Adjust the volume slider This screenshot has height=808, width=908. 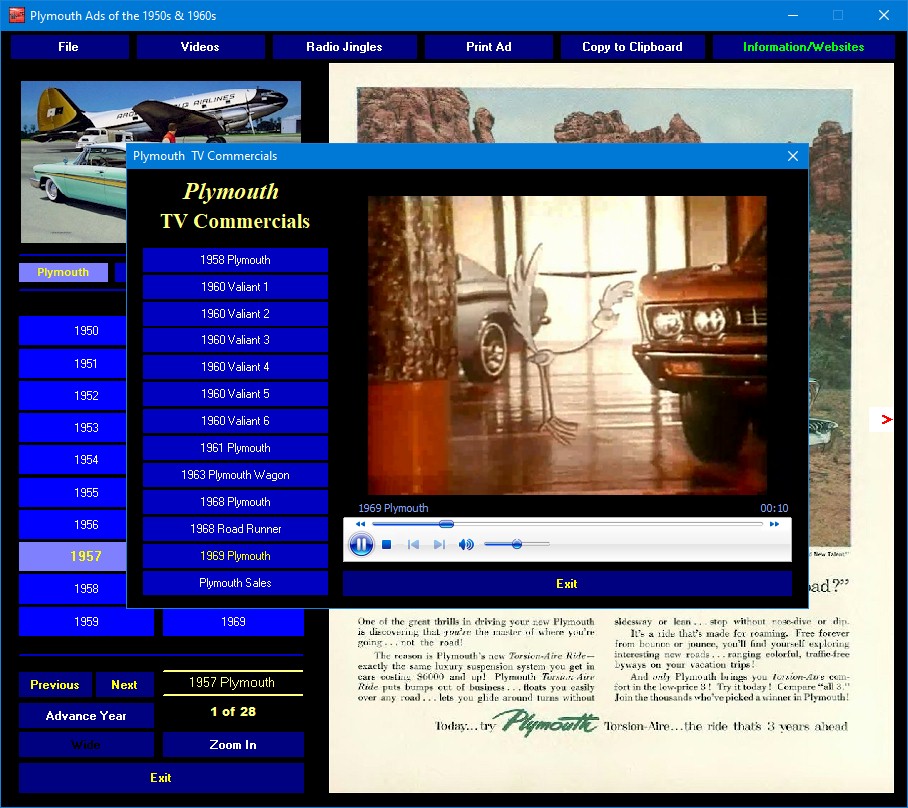click(517, 544)
